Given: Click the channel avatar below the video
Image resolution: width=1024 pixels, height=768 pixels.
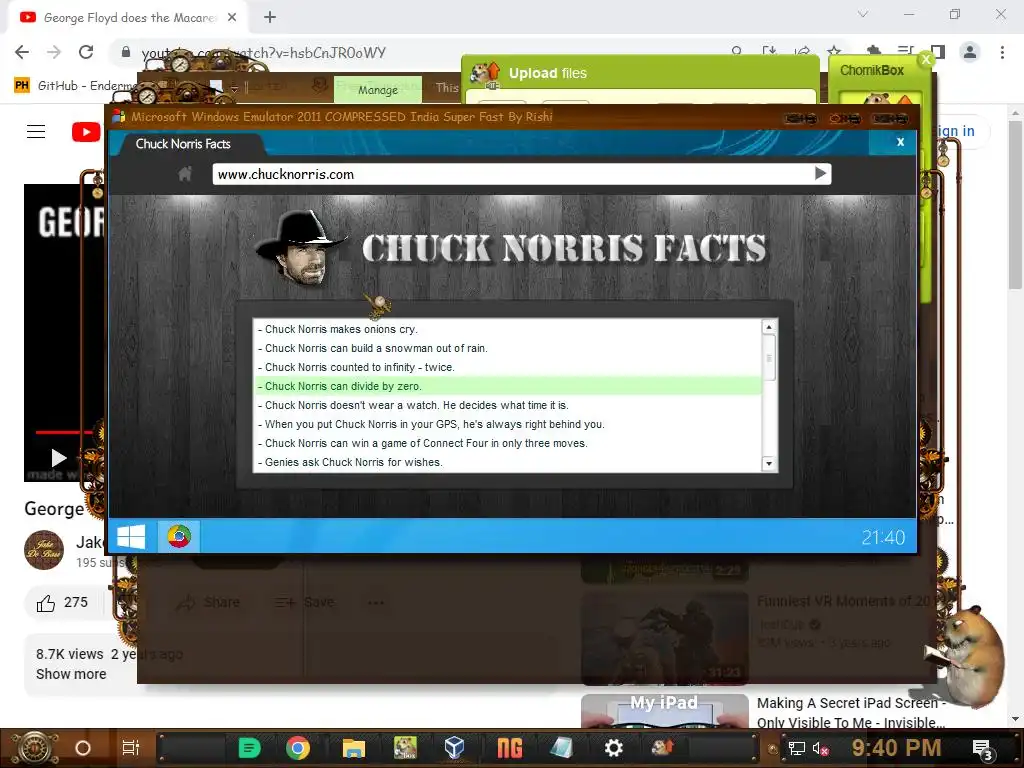Looking at the screenshot, I should [x=44, y=550].
